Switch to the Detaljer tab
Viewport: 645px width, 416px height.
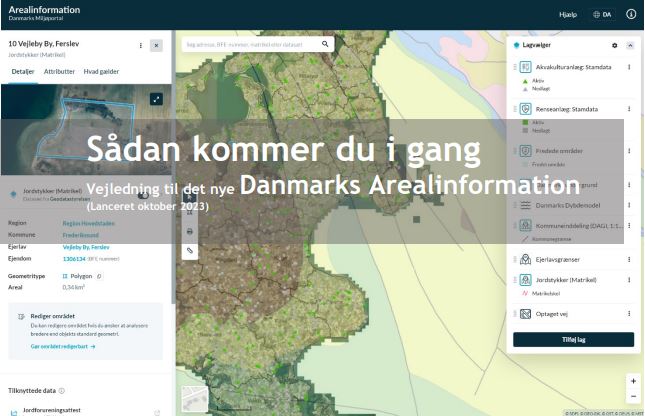tap(23, 72)
